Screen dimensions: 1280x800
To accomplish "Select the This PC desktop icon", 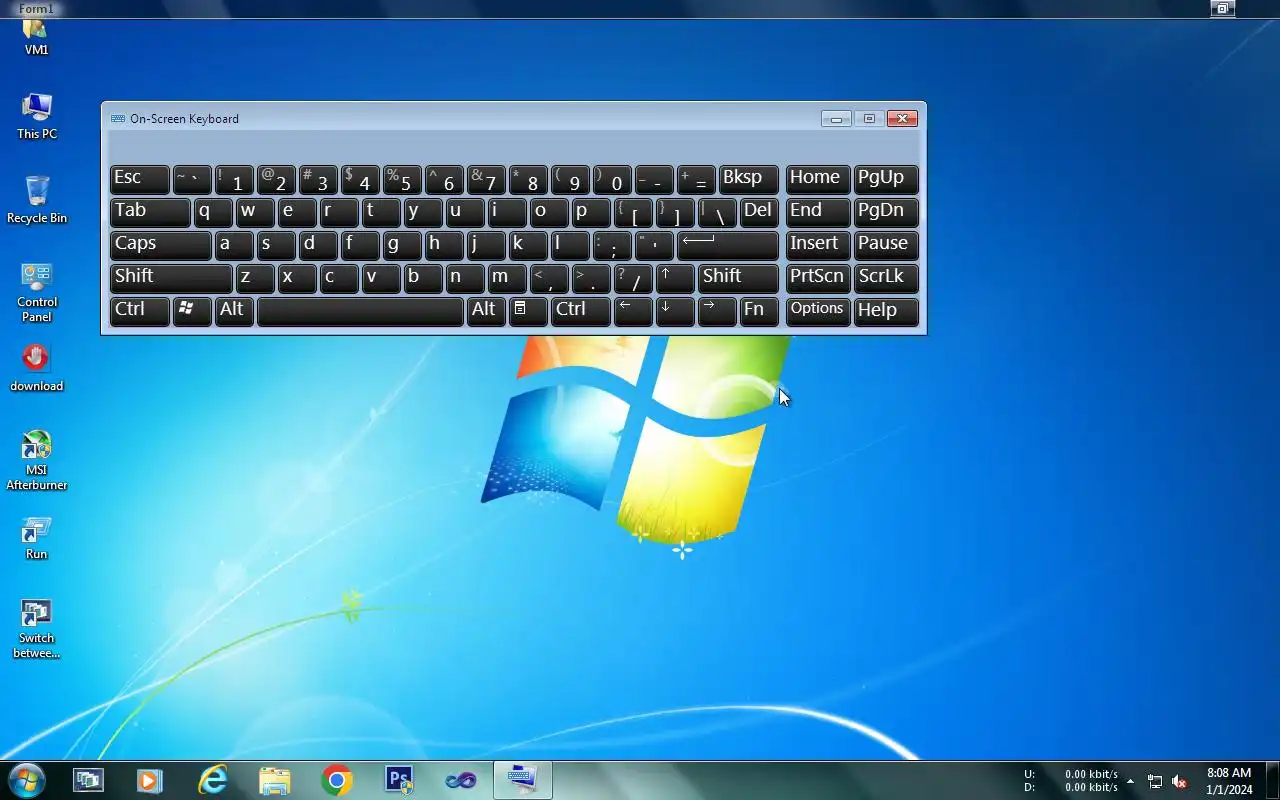I will (x=36, y=115).
